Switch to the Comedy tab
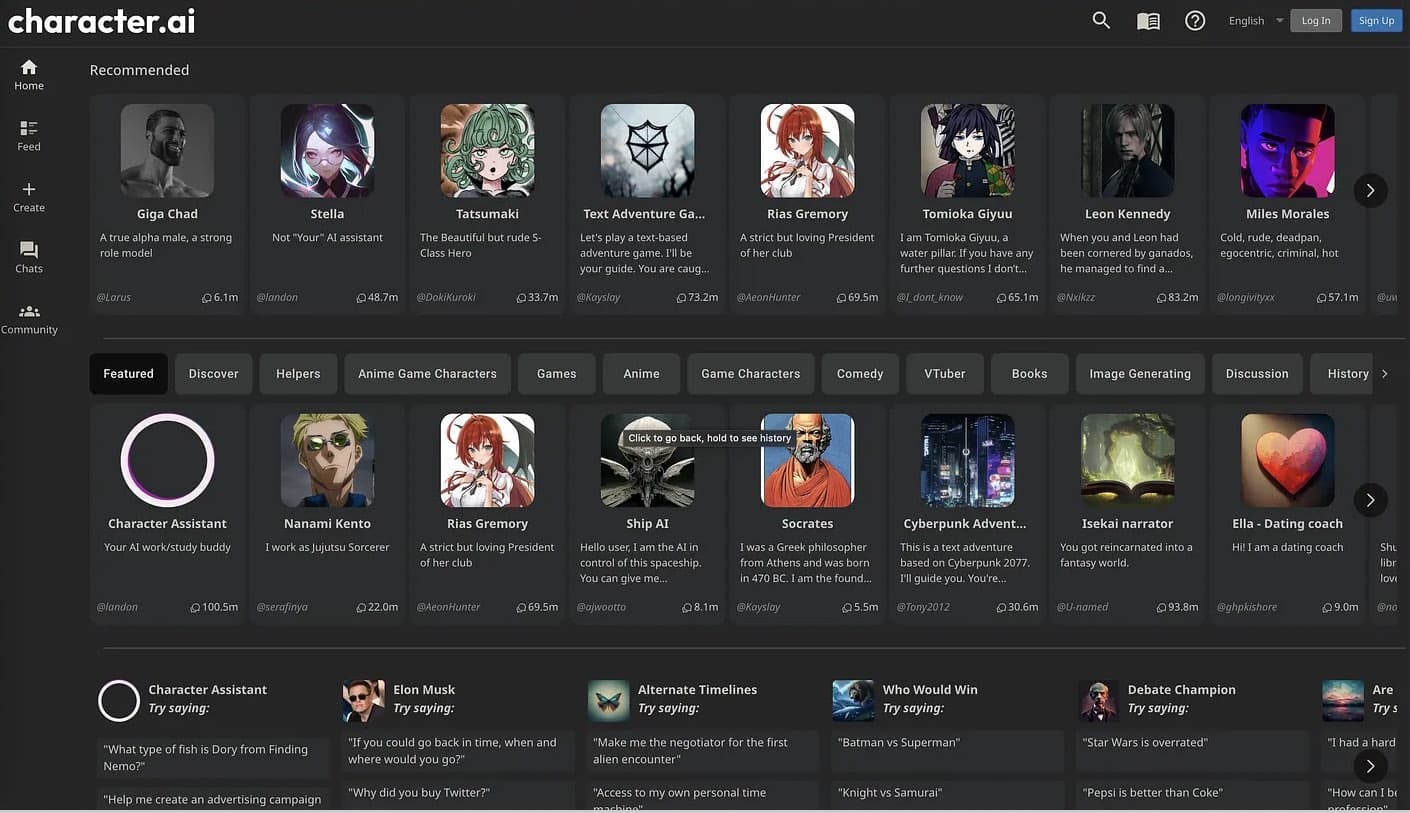This screenshot has height=813, width=1410. tap(860, 373)
